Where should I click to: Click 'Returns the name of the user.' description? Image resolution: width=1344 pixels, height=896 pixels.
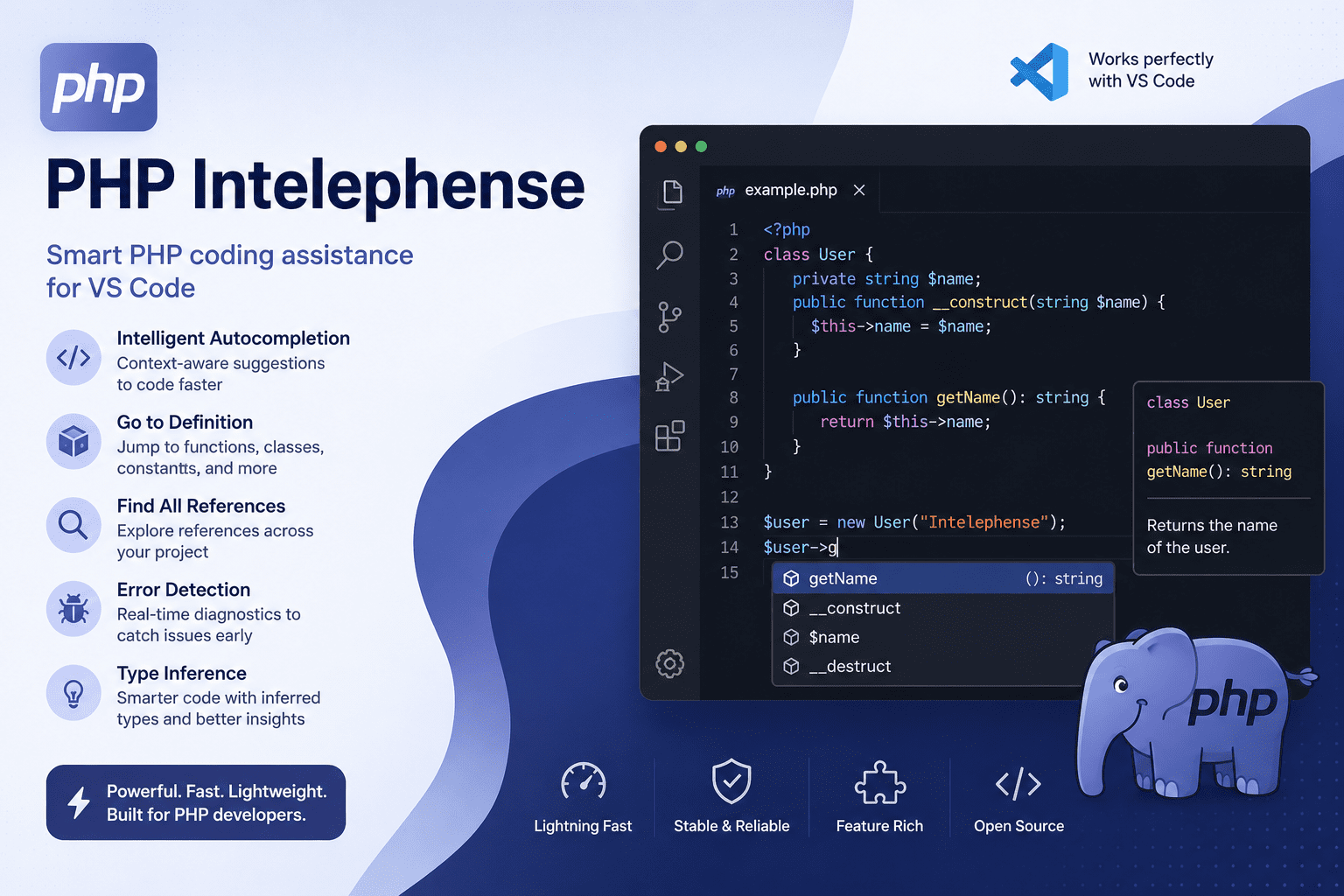point(1212,536)
